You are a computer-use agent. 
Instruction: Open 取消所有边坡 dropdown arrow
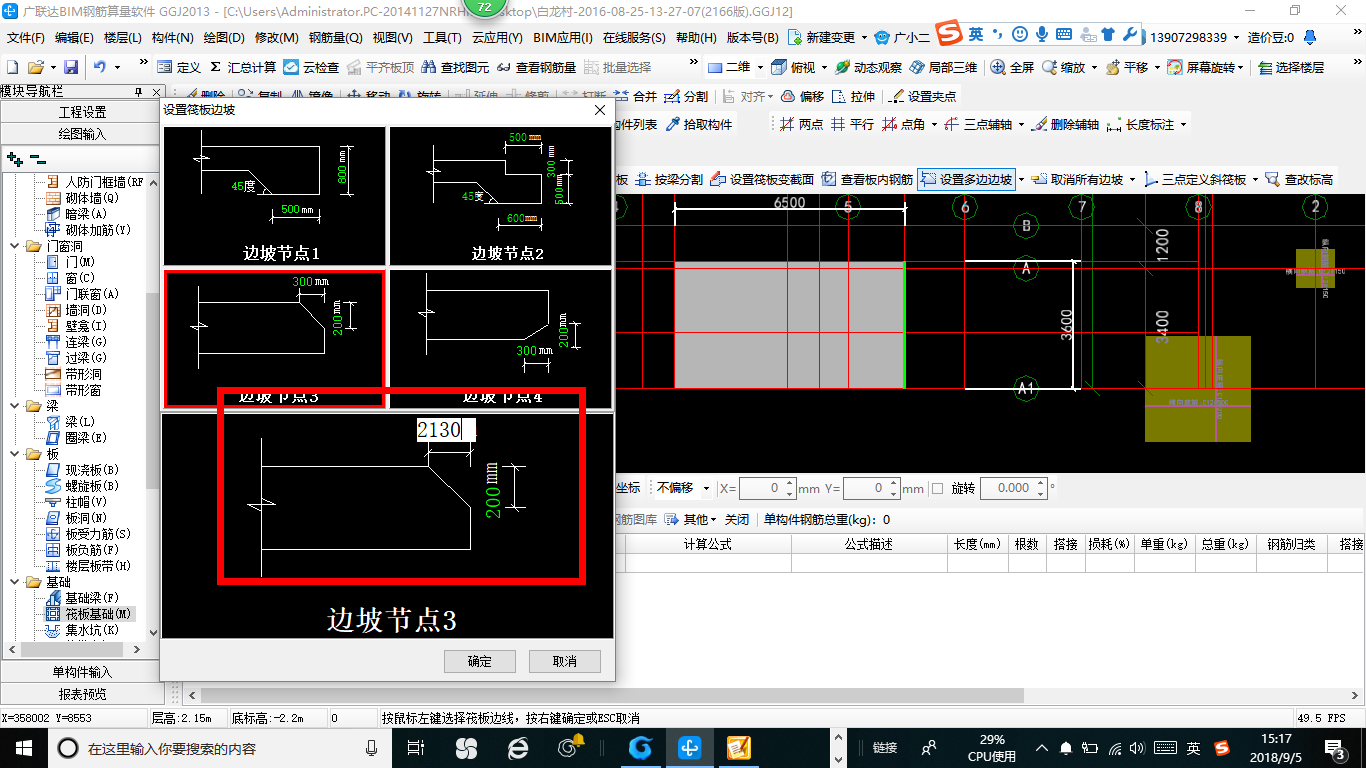1132,180
